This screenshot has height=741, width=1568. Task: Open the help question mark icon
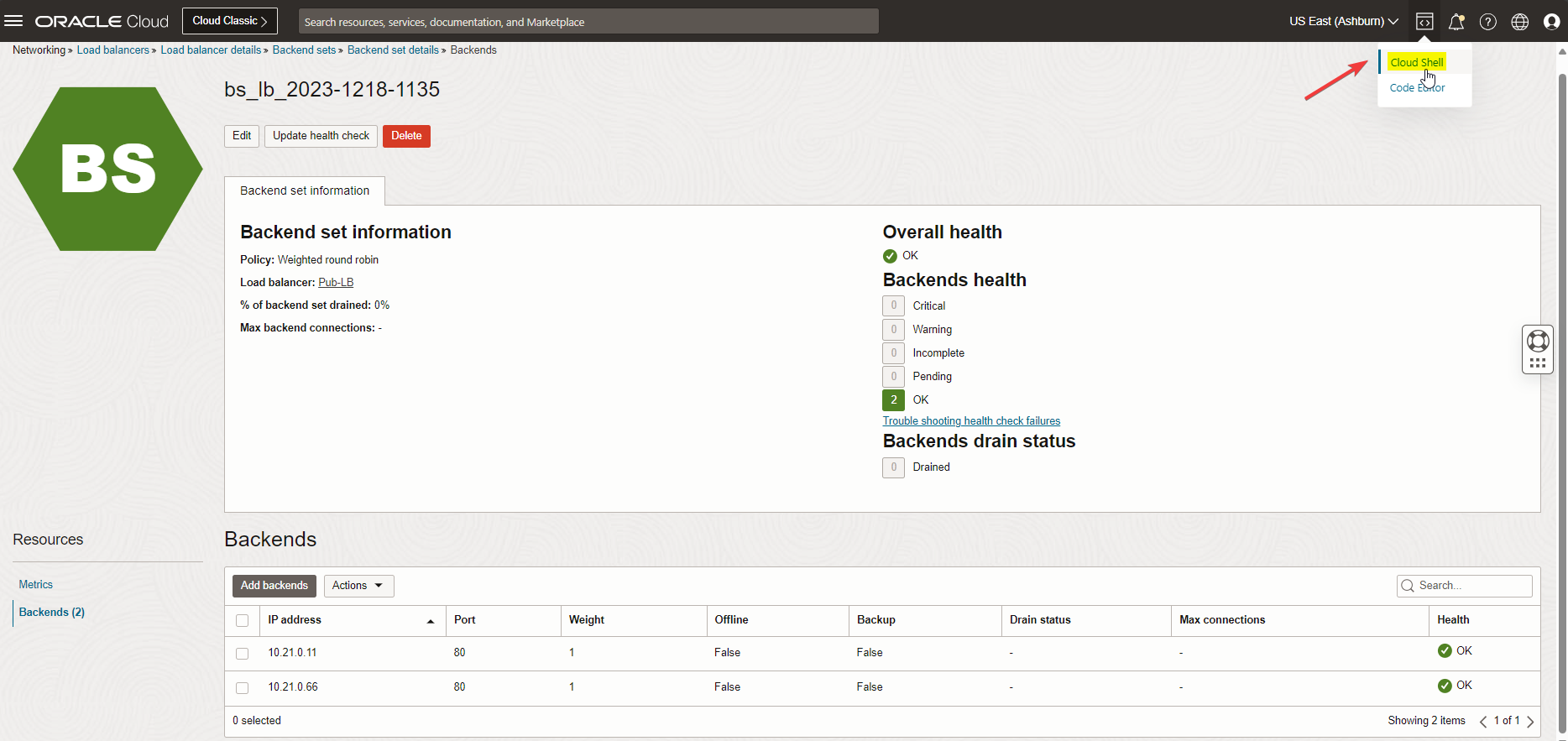1488,22
